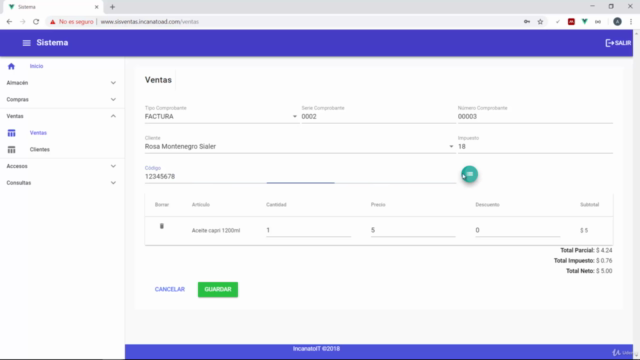
Task: Click the Total Parcial $ 4.24 value
Action: 604,250
